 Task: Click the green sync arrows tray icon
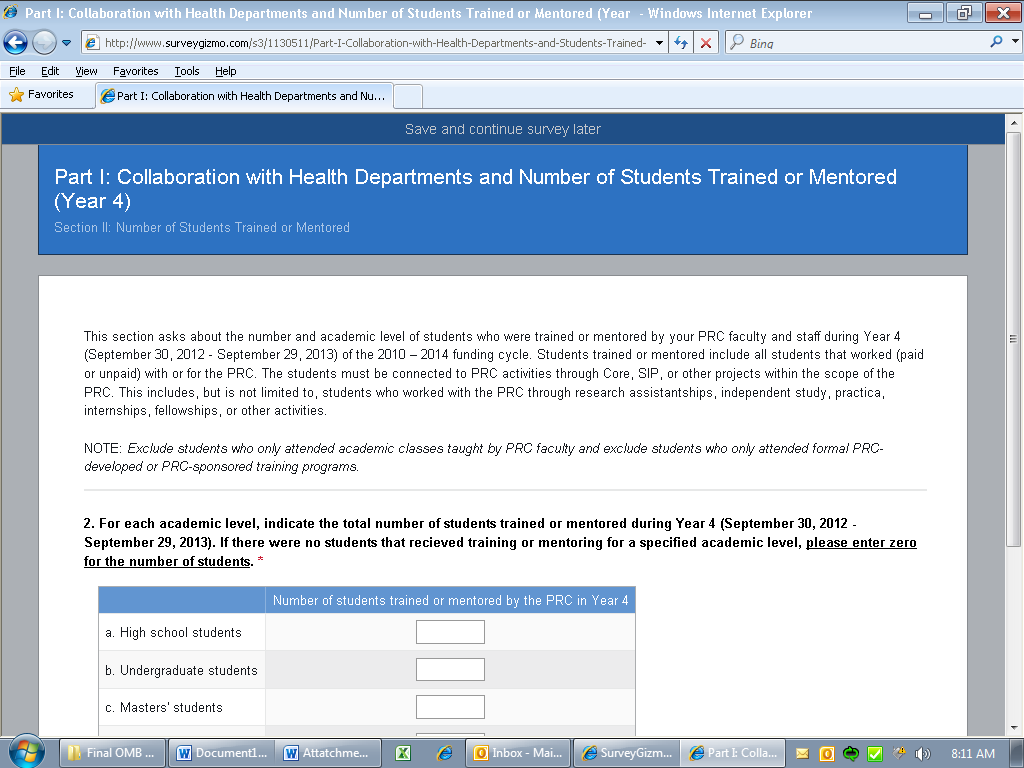click(850, 754)
